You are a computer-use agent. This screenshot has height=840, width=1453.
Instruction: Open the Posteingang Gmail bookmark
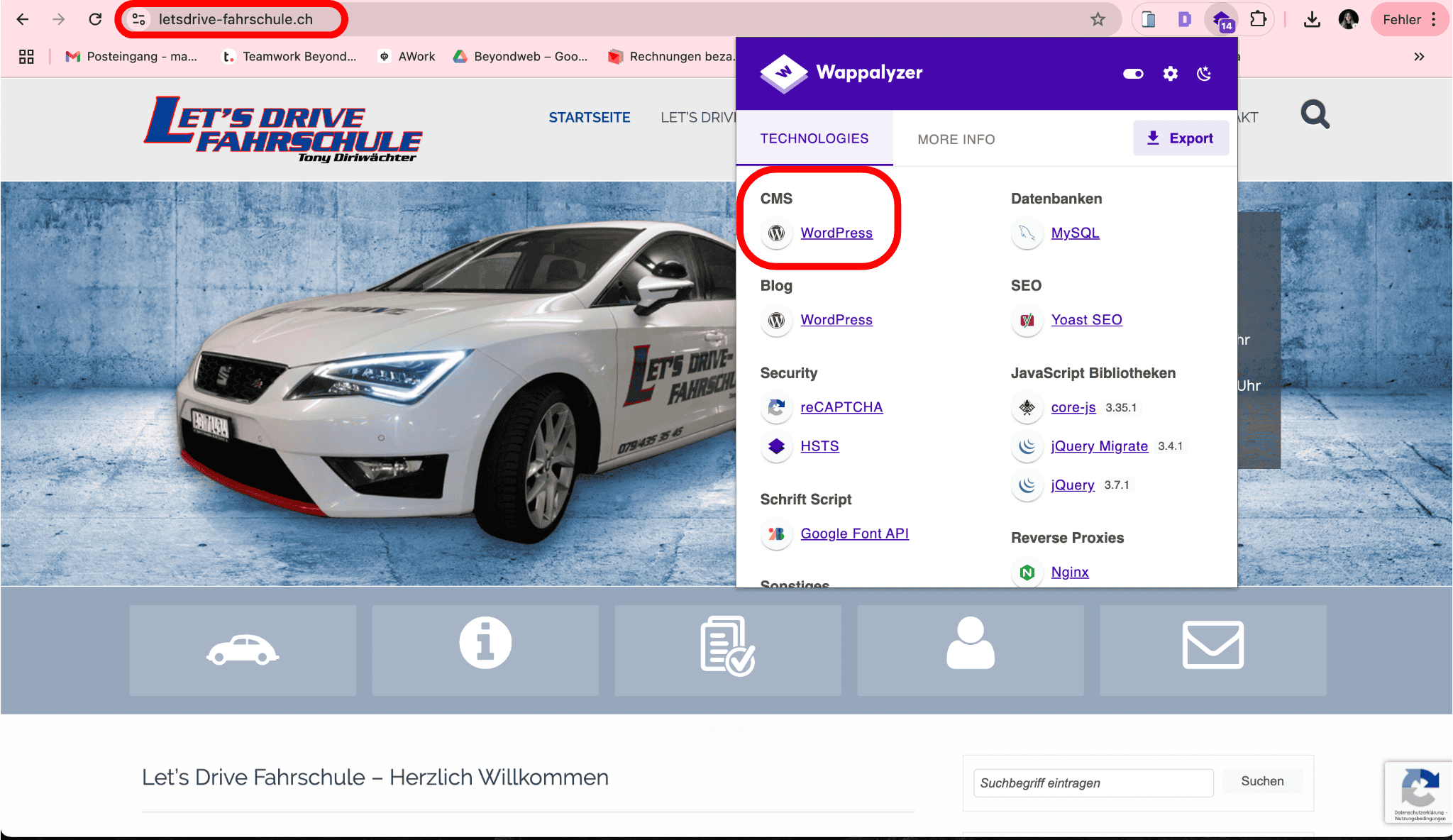[131, 56]
